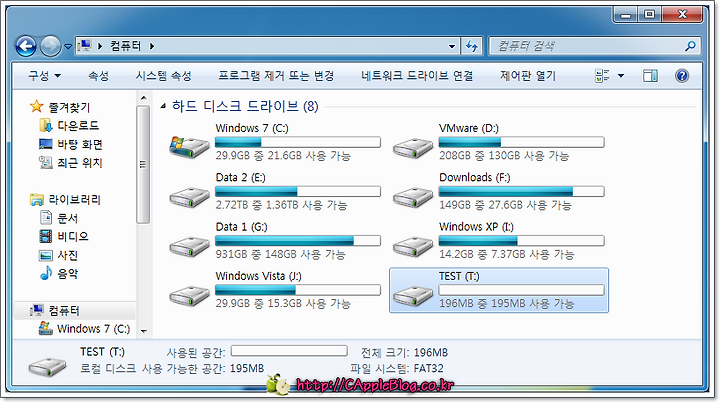Viewport: 720px width, 403px height.
Task: Toggle the preview pane button
Action: click(650, 76)
